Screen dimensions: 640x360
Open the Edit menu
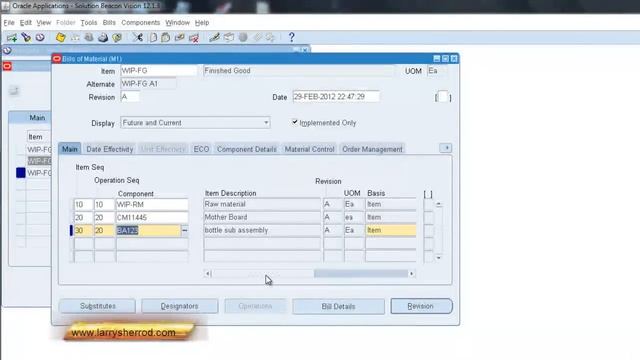coord(26,23)
